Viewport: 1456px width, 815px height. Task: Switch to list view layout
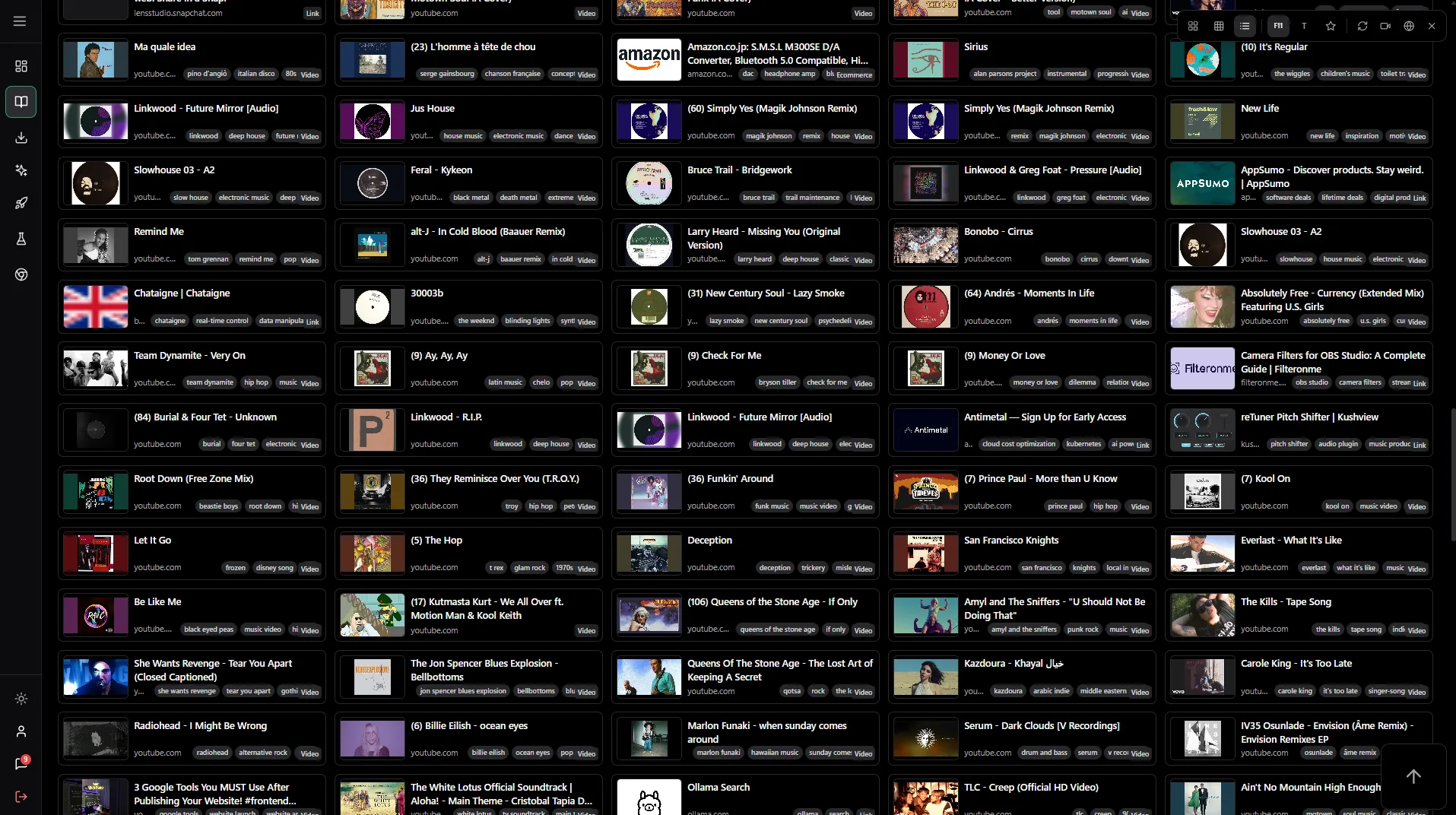(x=1245, y=26)
